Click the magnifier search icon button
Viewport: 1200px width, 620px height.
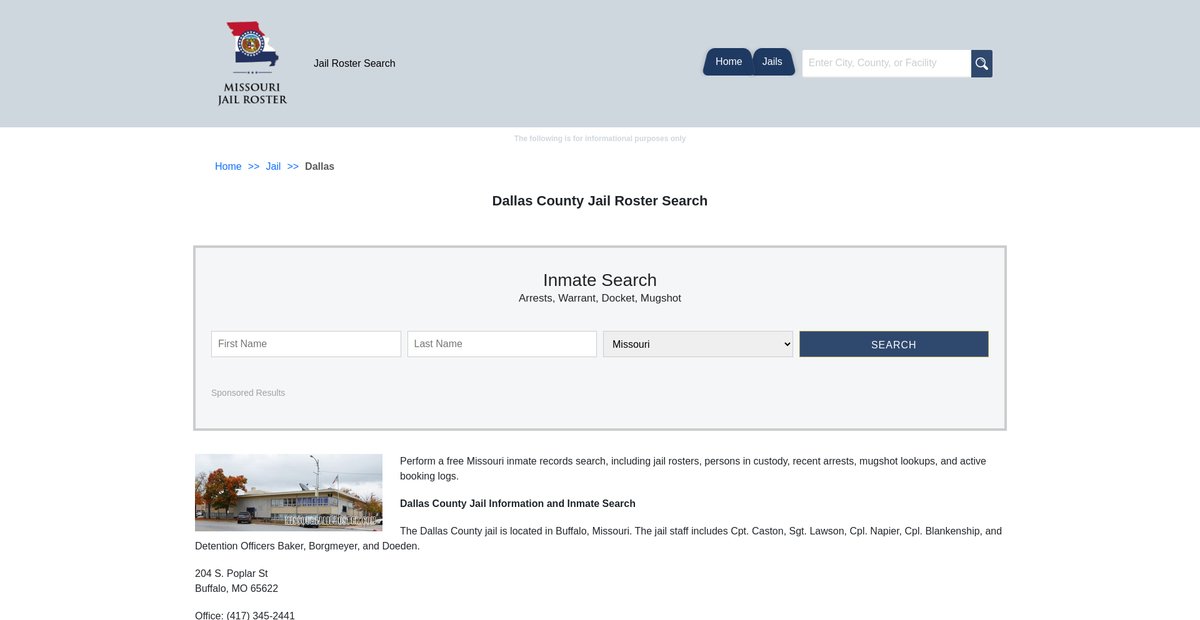click(982, 64)
